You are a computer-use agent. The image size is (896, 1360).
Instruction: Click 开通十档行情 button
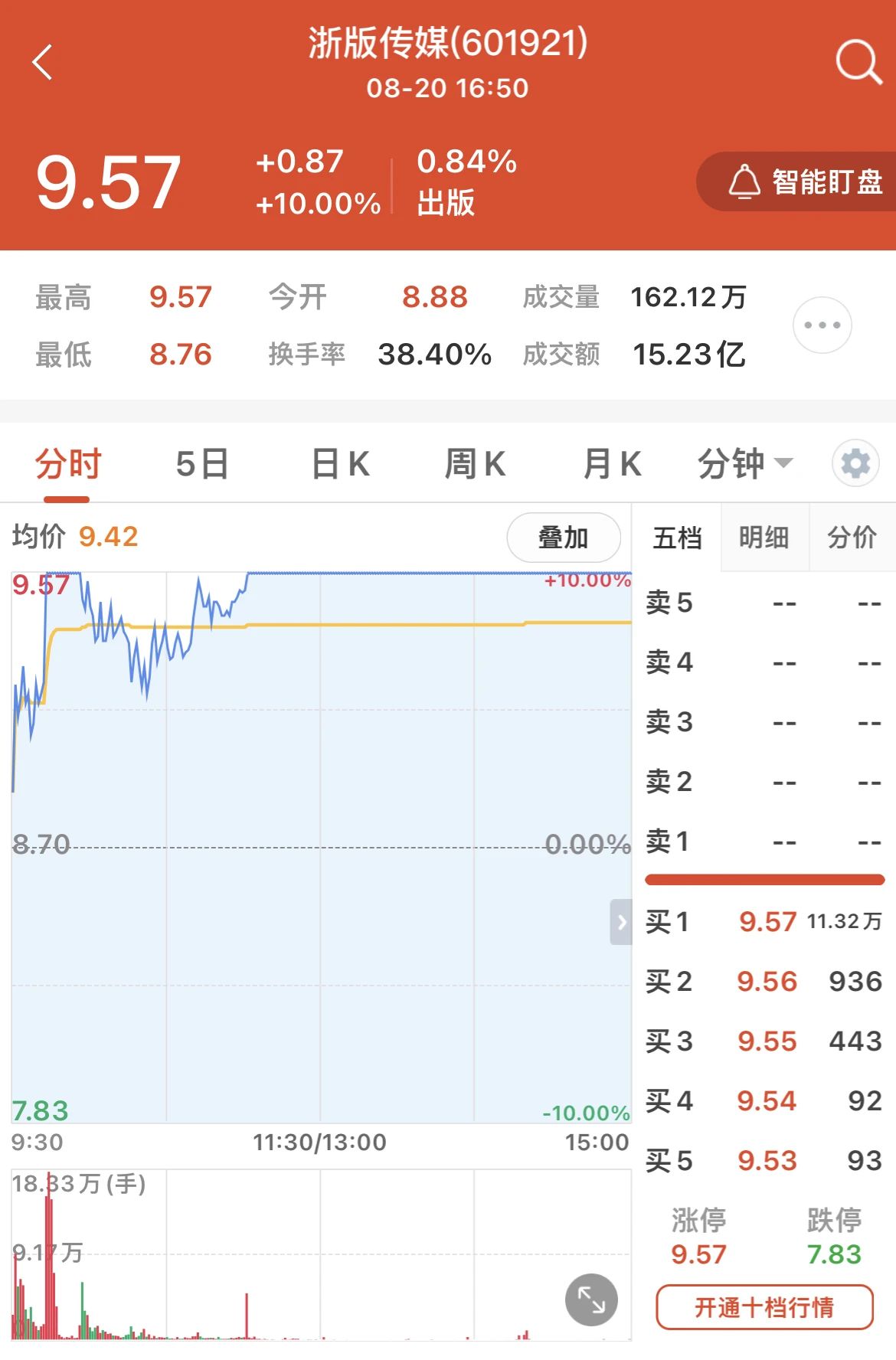tap(764, 1306)
